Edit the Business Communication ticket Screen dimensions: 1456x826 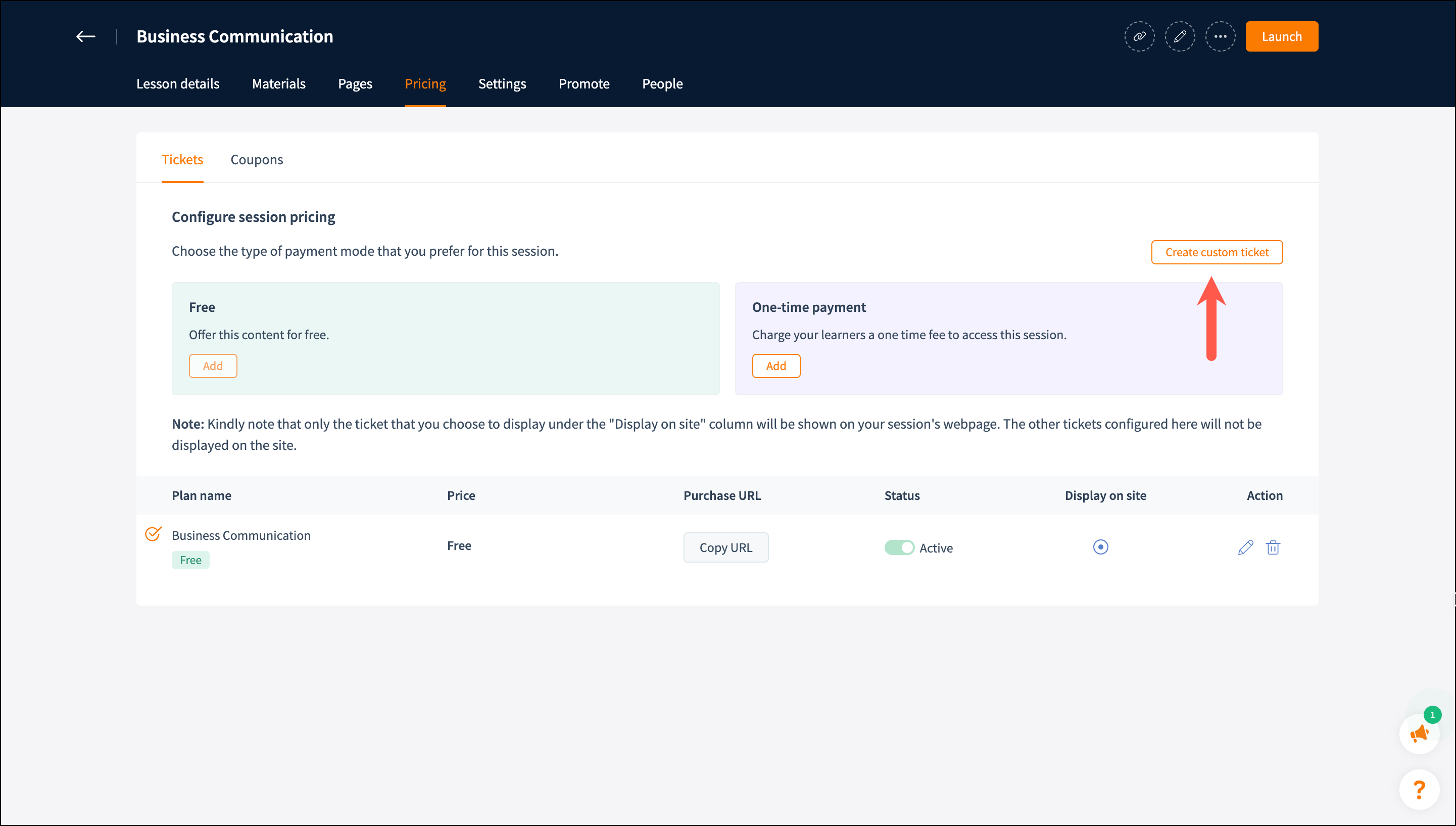click(x=1245, y=547)
